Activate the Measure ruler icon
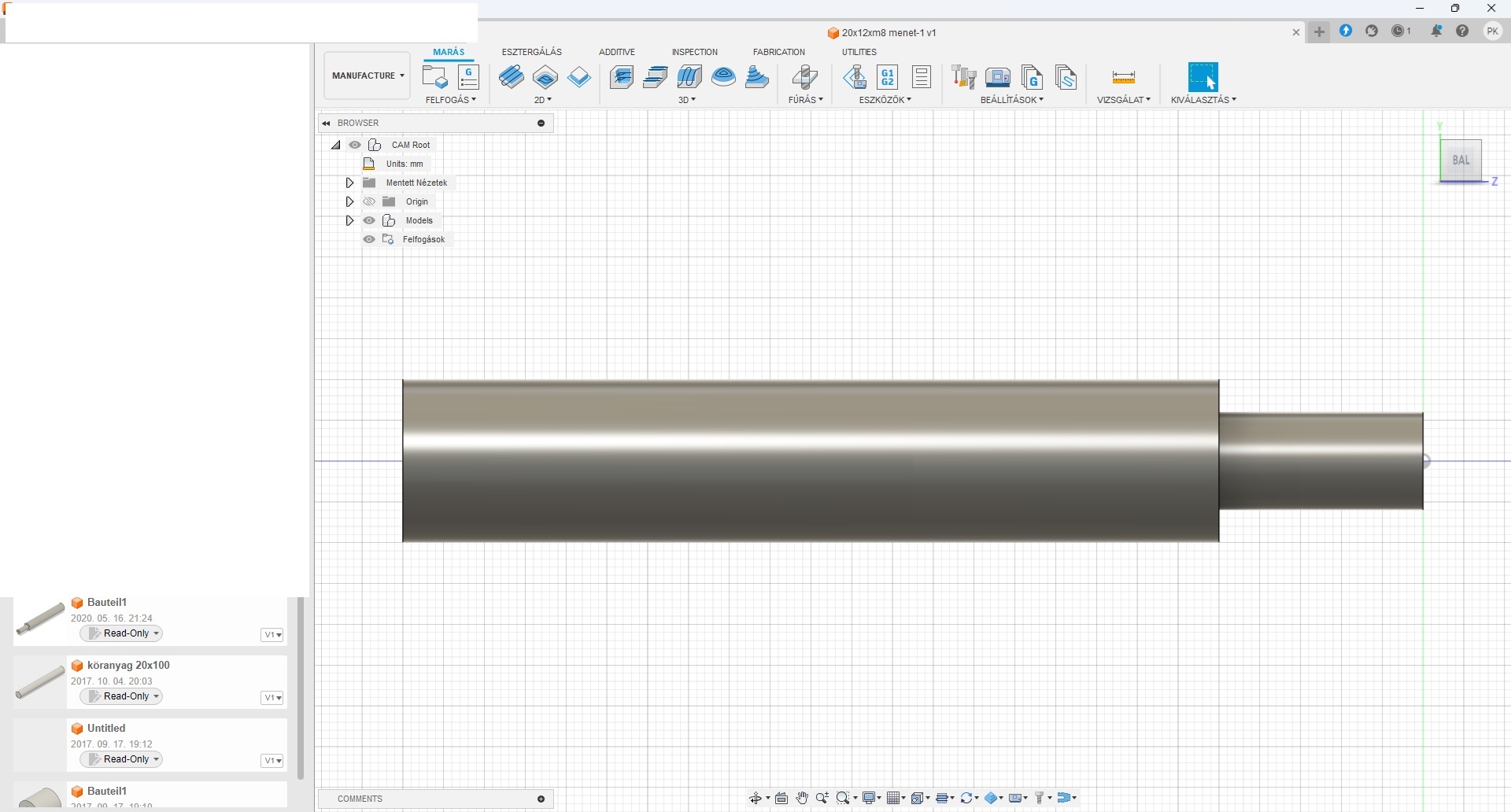The height and width of the screenshot is (812, 1511). [x=1124, y=77]
